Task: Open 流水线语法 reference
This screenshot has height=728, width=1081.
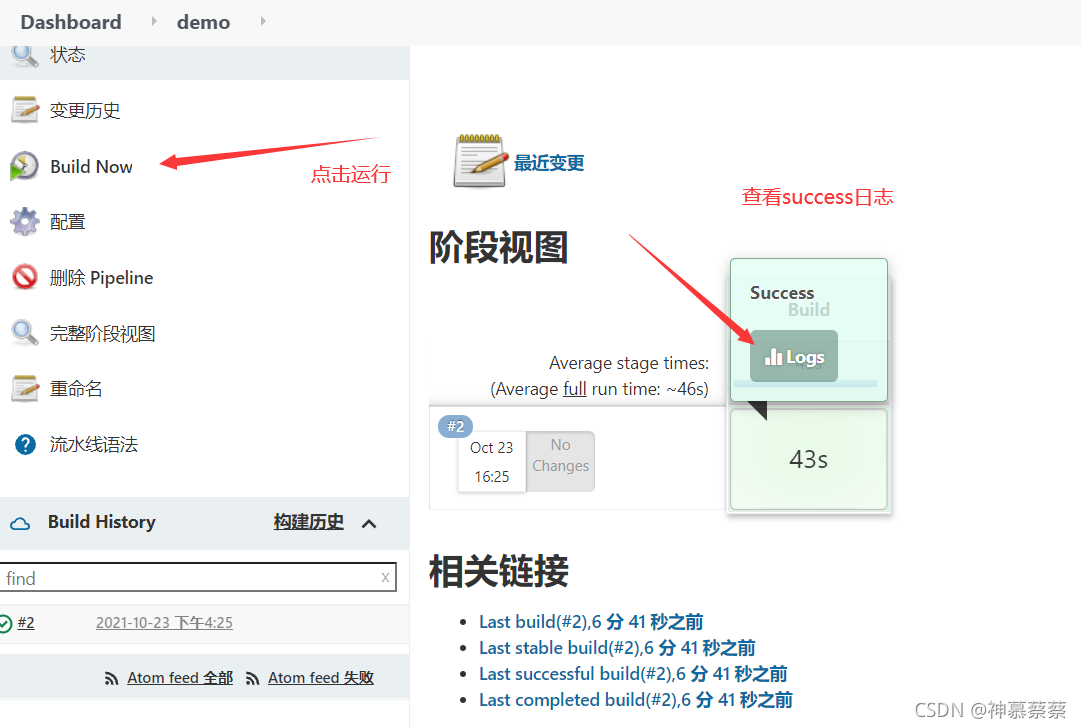Action: [x=94, y=445]
